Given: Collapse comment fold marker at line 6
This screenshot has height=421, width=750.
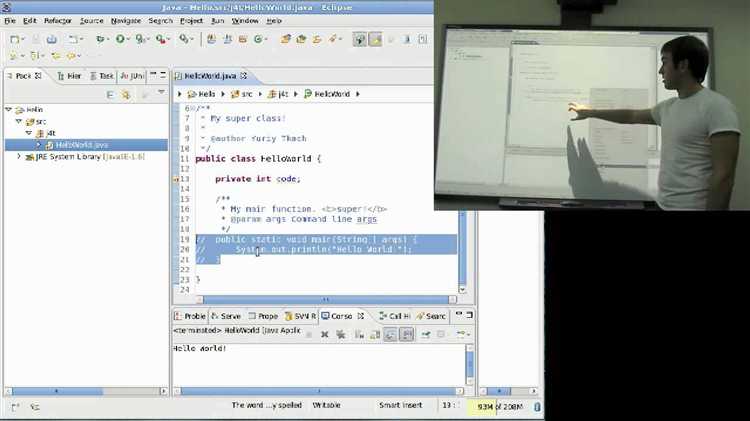Looking at the screenshot, I should tap(192, 109).
